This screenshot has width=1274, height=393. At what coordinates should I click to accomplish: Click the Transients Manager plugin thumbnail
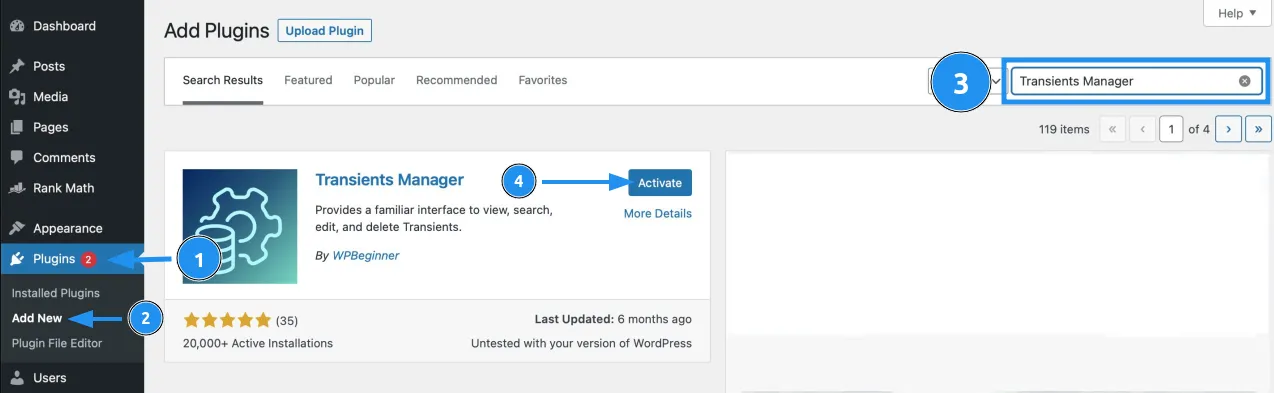click(x=240, y=226)
